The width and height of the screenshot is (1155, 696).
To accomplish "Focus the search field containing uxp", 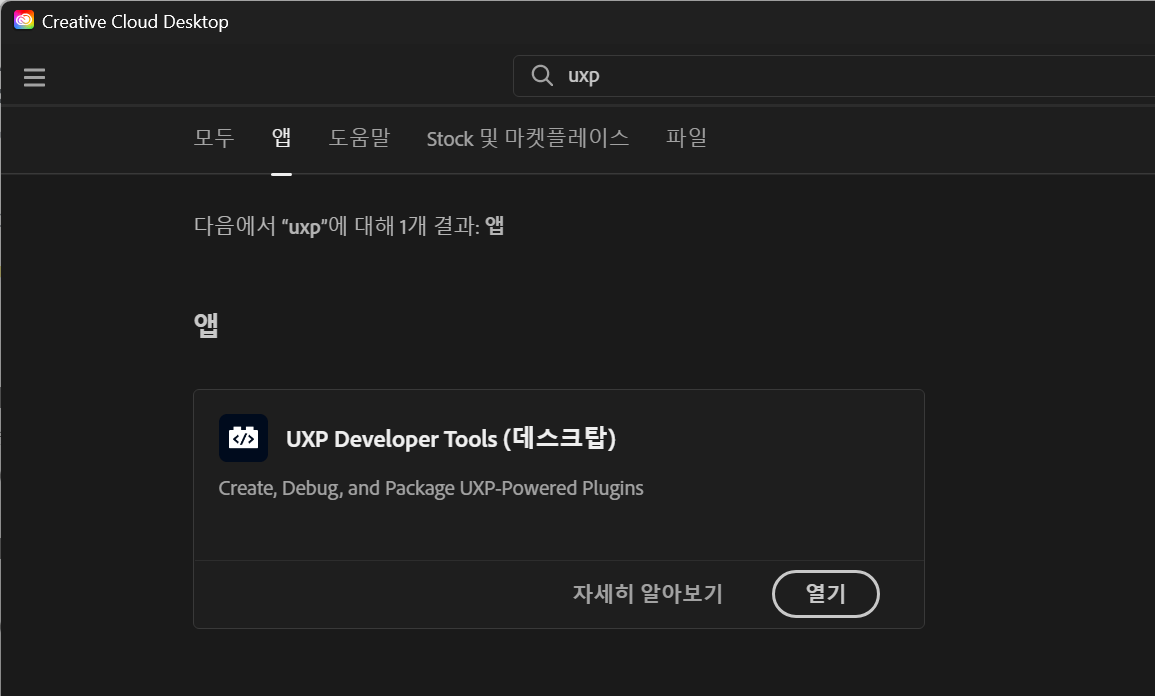I will tap(834, 76).
